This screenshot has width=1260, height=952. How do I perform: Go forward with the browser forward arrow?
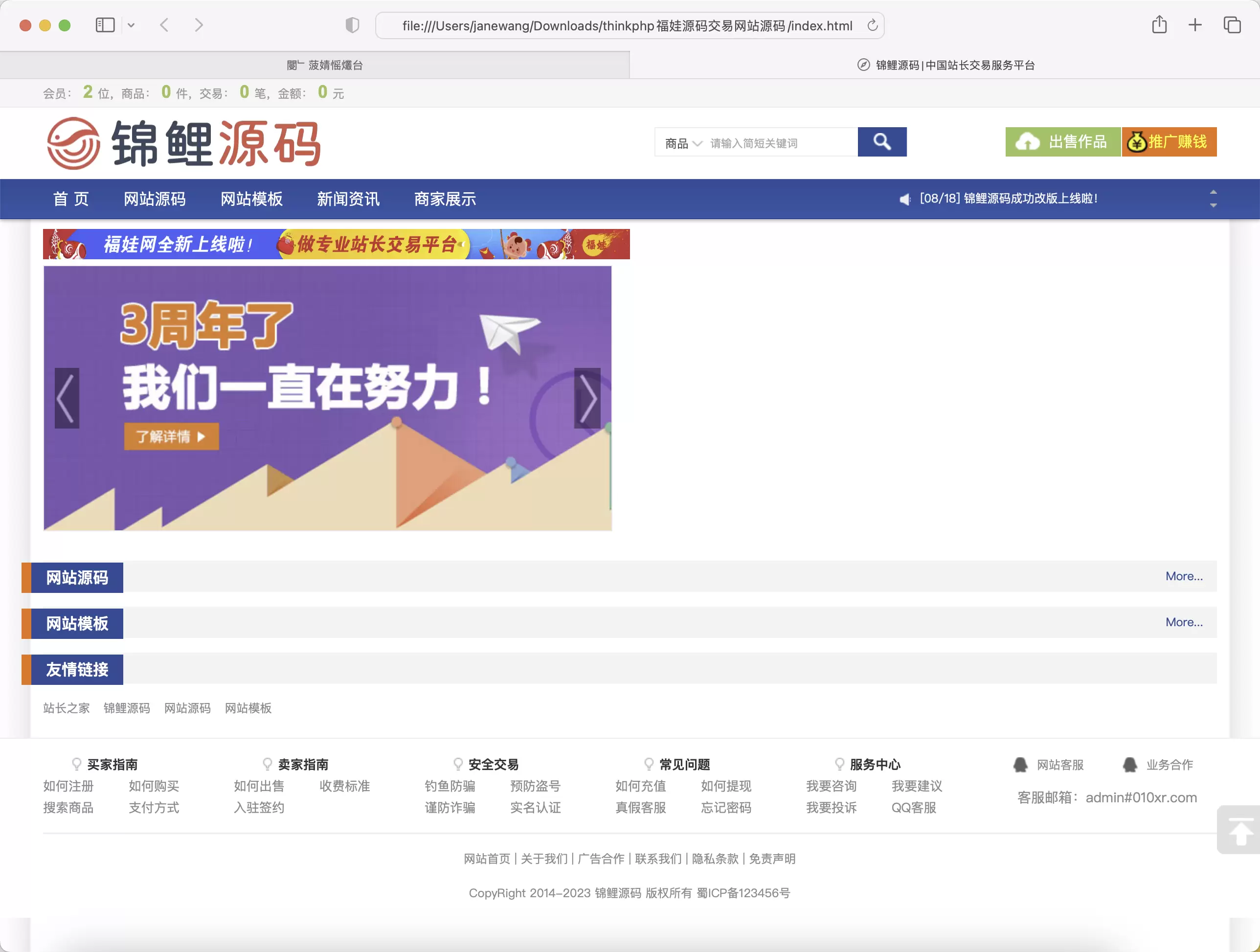coord(198,25)
